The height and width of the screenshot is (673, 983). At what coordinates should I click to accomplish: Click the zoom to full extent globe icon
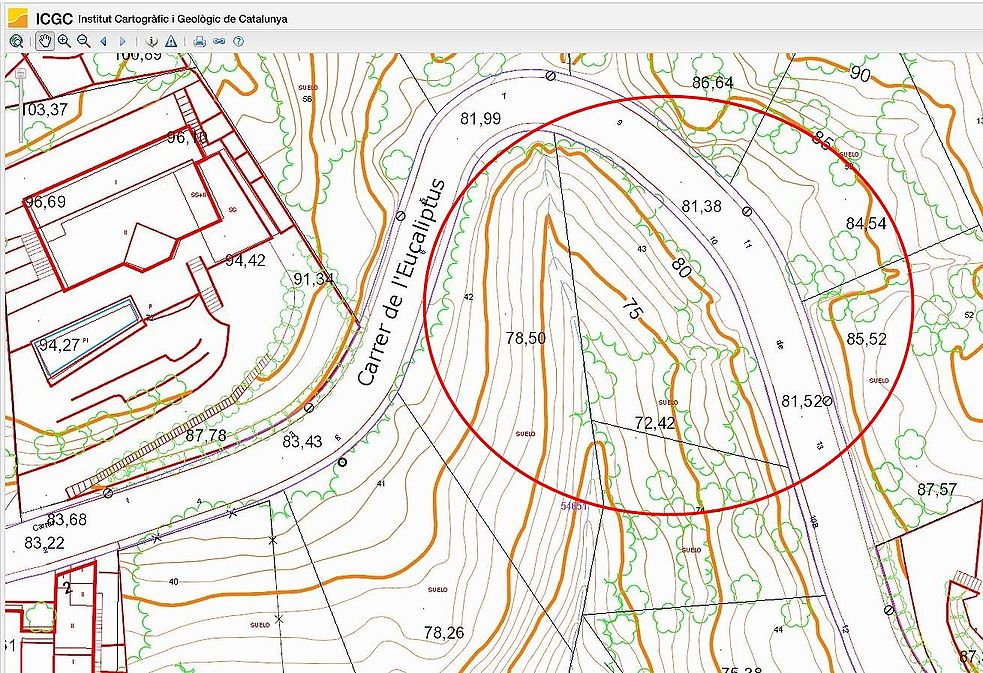[x=16, y=41]
